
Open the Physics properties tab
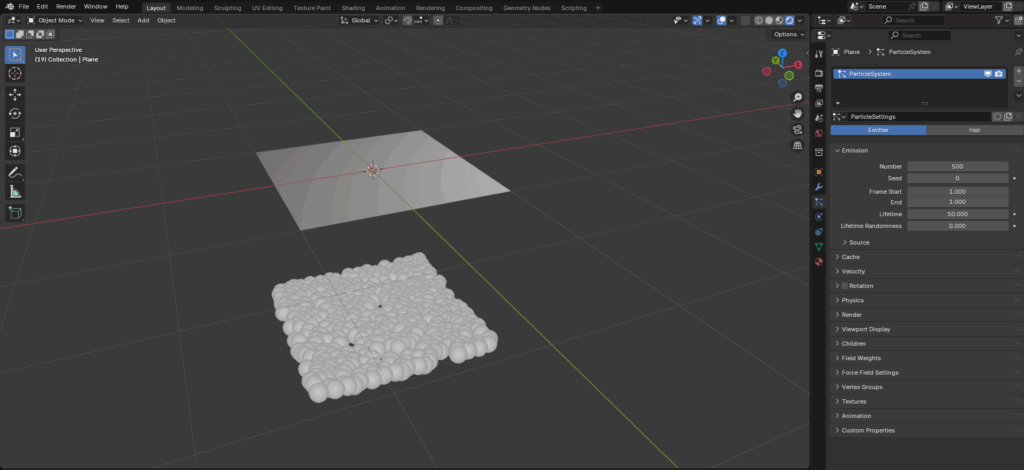pyautogui.click(x=819, y=217)
